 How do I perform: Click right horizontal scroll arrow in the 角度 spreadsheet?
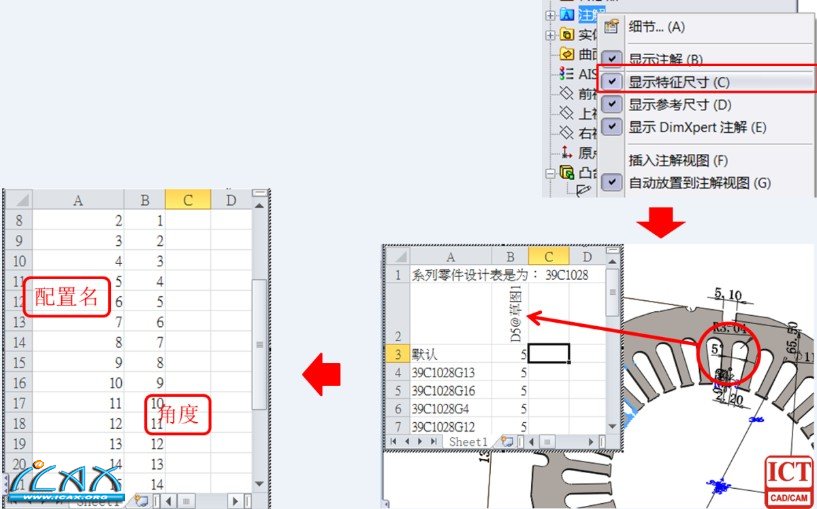pos(236,501)
